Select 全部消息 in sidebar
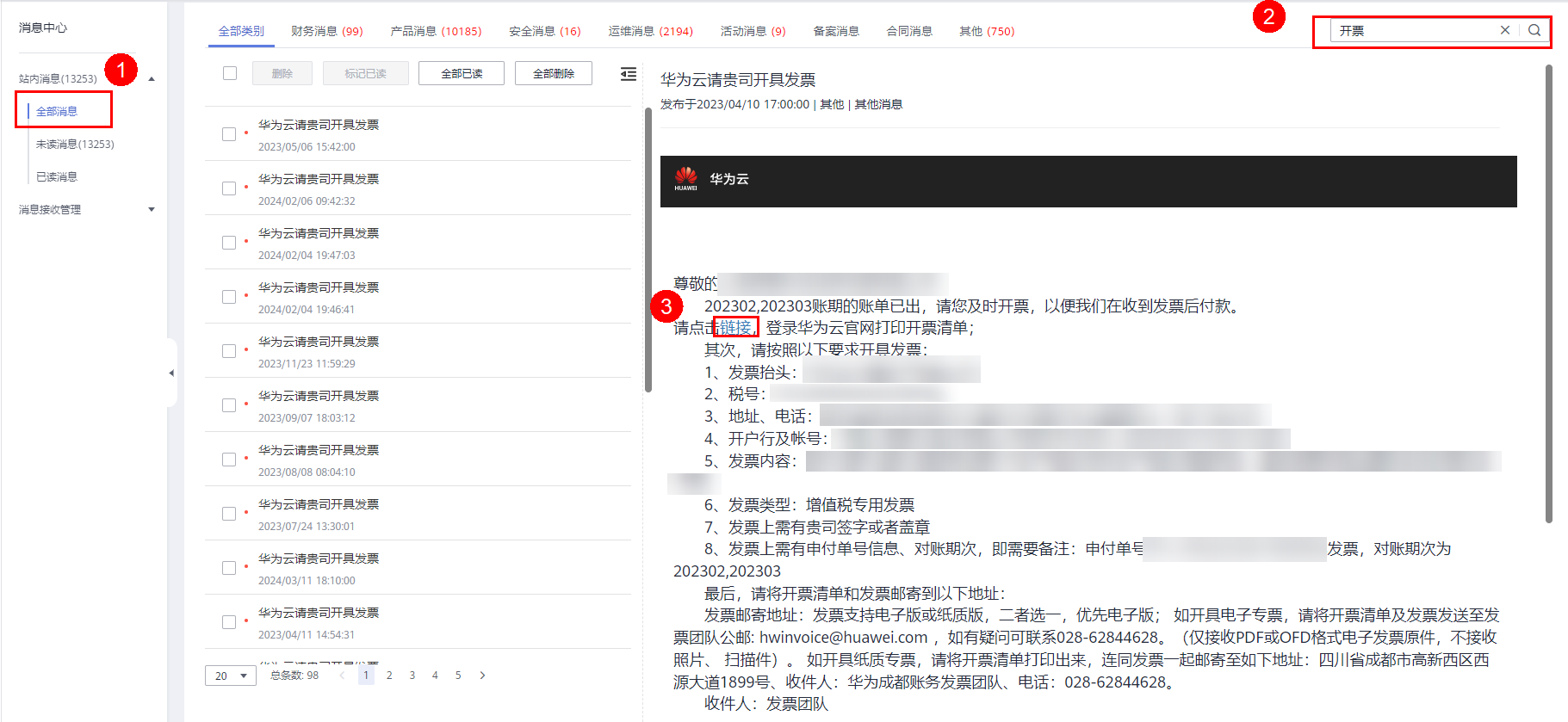Screen dimensions: 1568x722 57,111
